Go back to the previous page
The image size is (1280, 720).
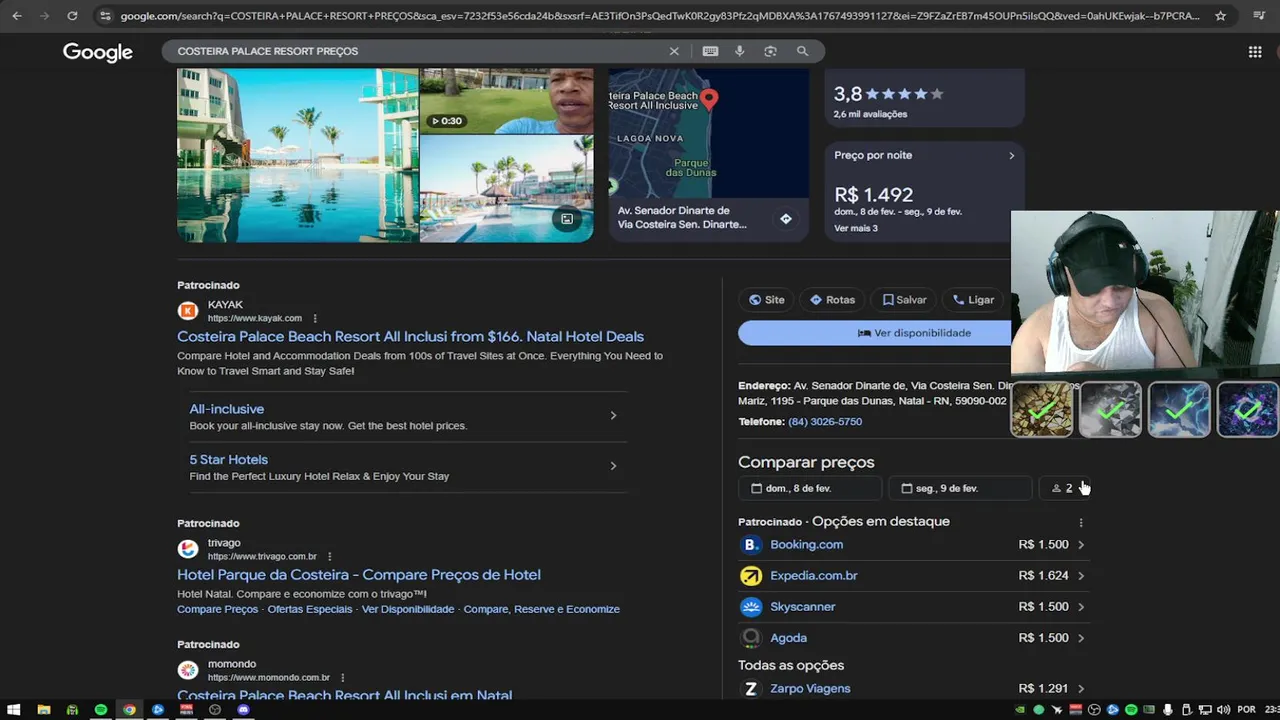(17, 16)
